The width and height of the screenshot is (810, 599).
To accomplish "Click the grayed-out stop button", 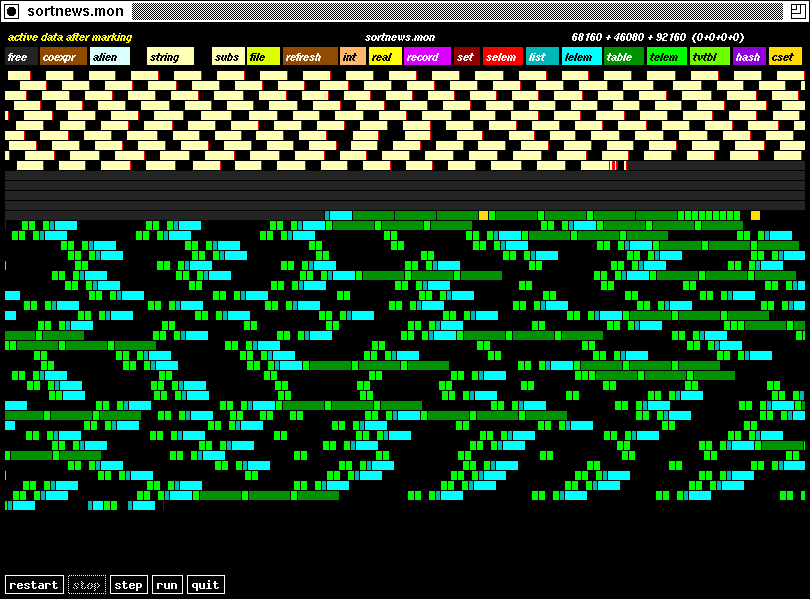I will point(87,585).
